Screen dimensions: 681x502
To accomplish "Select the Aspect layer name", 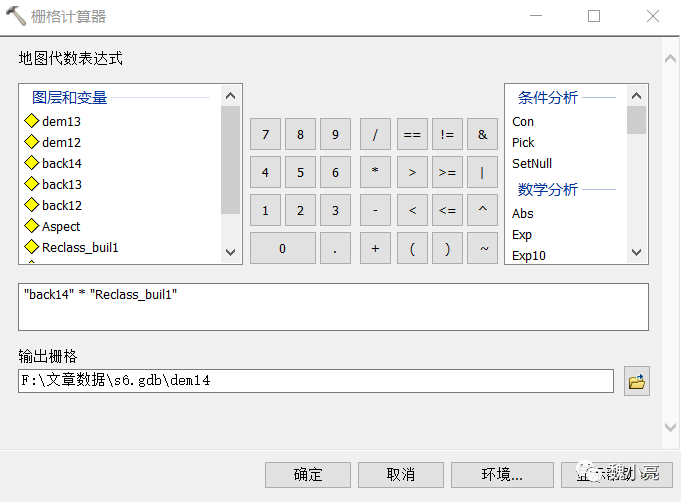I will coord(61,227).
